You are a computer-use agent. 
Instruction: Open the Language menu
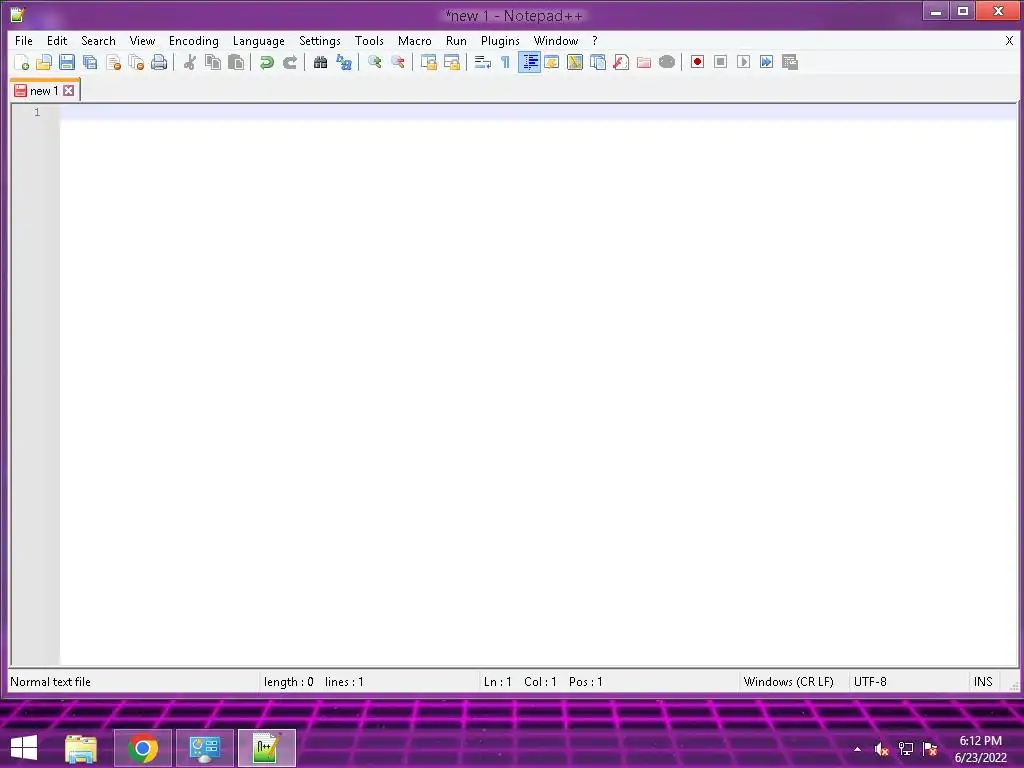[259, 40]
